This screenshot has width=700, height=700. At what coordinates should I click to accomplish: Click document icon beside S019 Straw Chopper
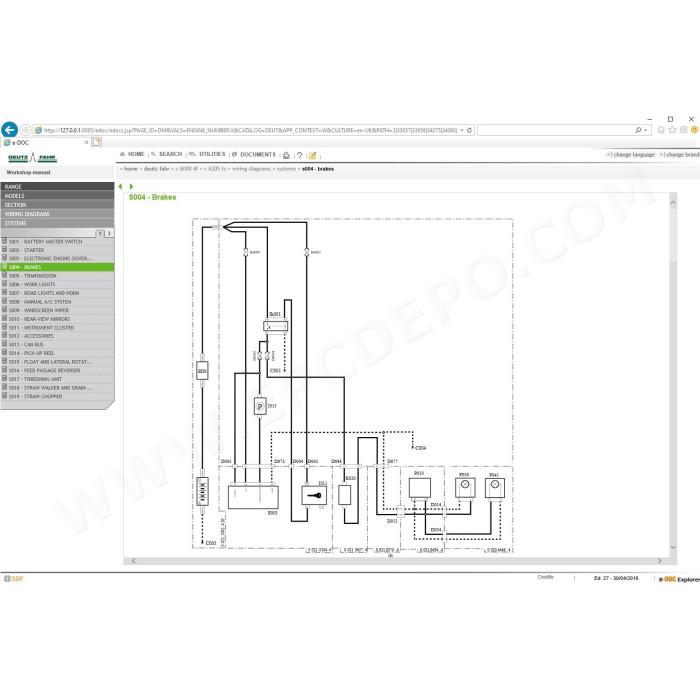4,396
